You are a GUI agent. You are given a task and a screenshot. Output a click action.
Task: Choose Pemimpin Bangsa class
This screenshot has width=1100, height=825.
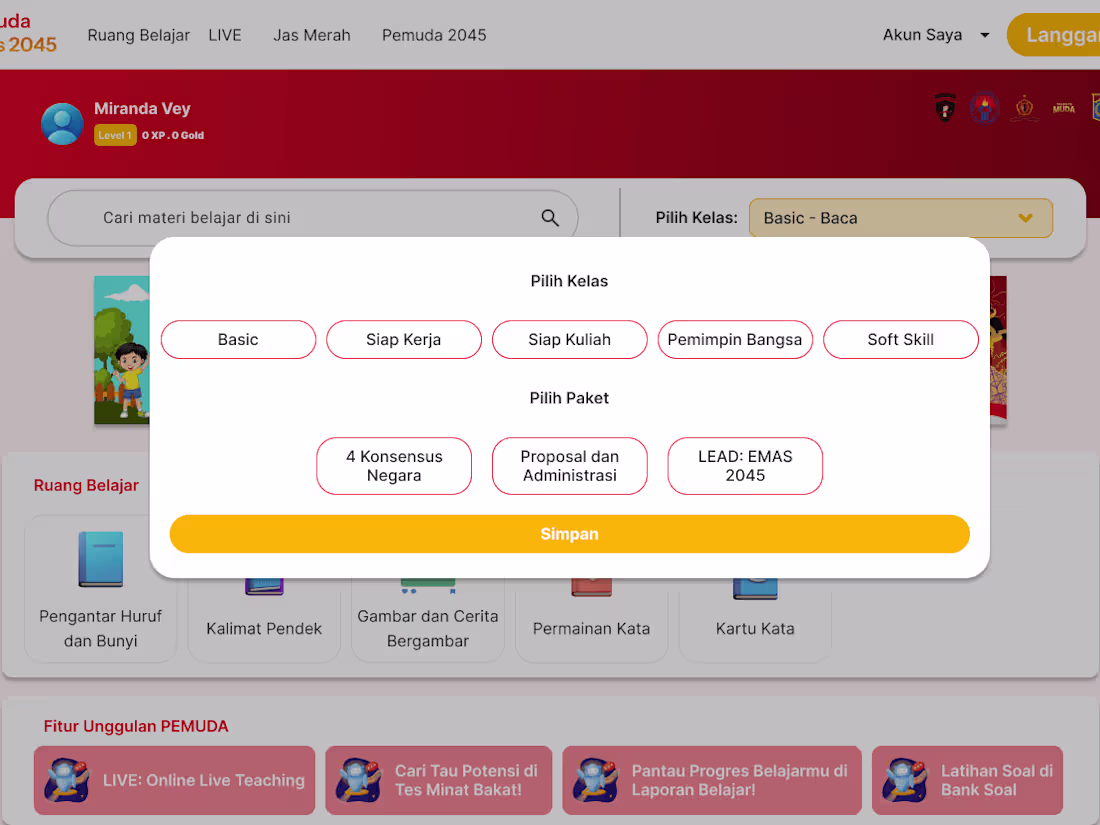point(735,340)
